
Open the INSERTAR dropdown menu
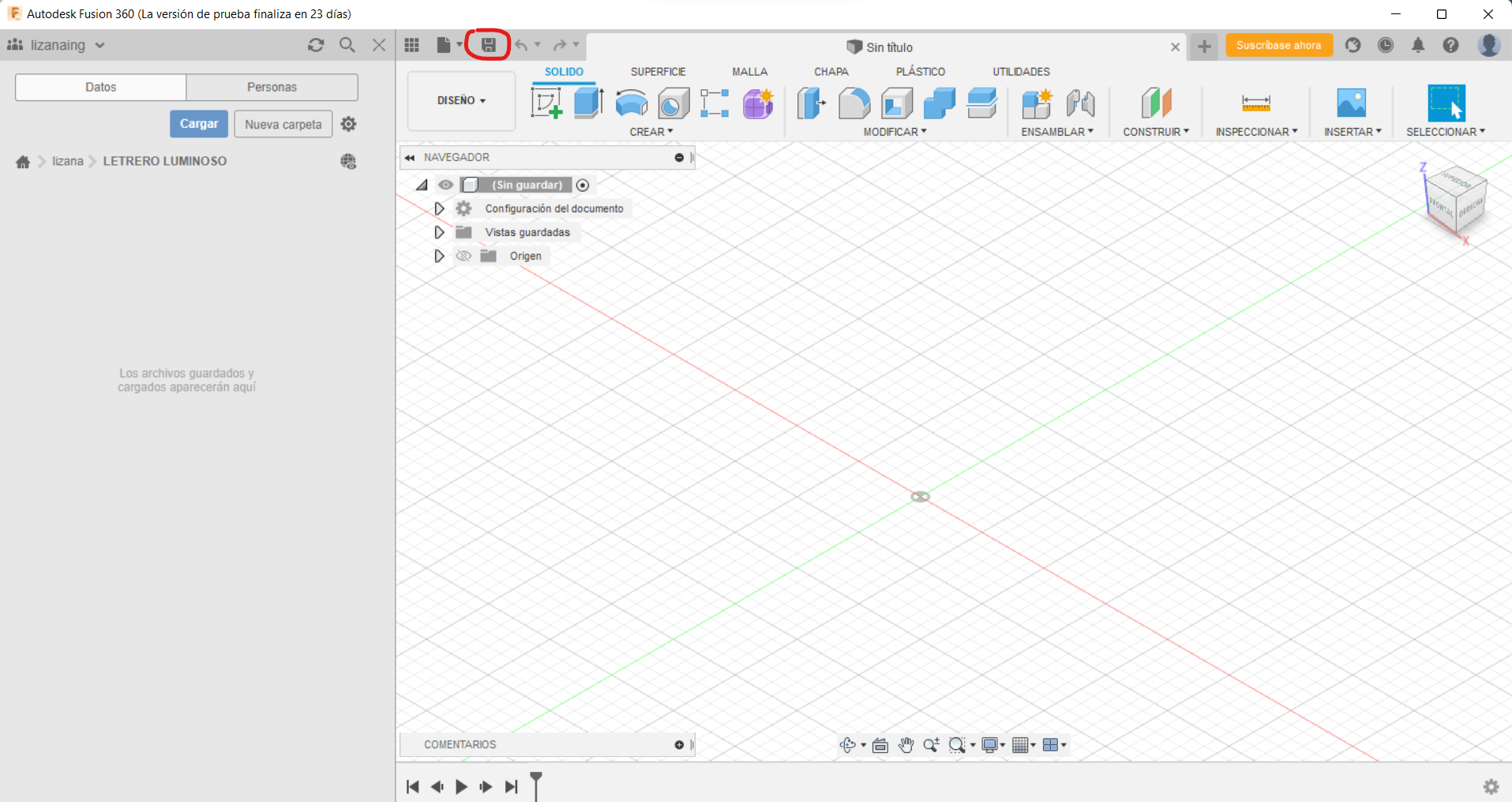click(1353, 132)
